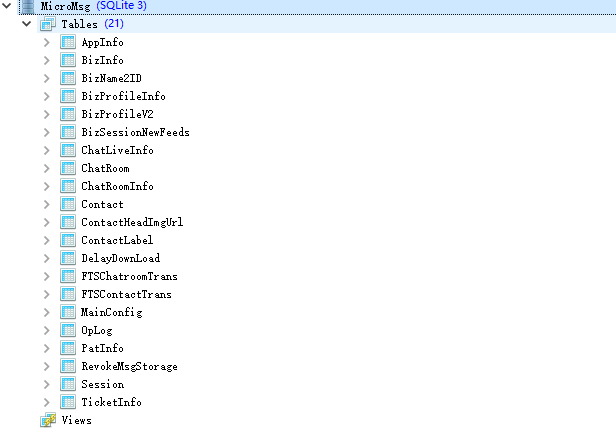Expand the OpLog table node
The image size is (616, 440).
pos(47,330)
